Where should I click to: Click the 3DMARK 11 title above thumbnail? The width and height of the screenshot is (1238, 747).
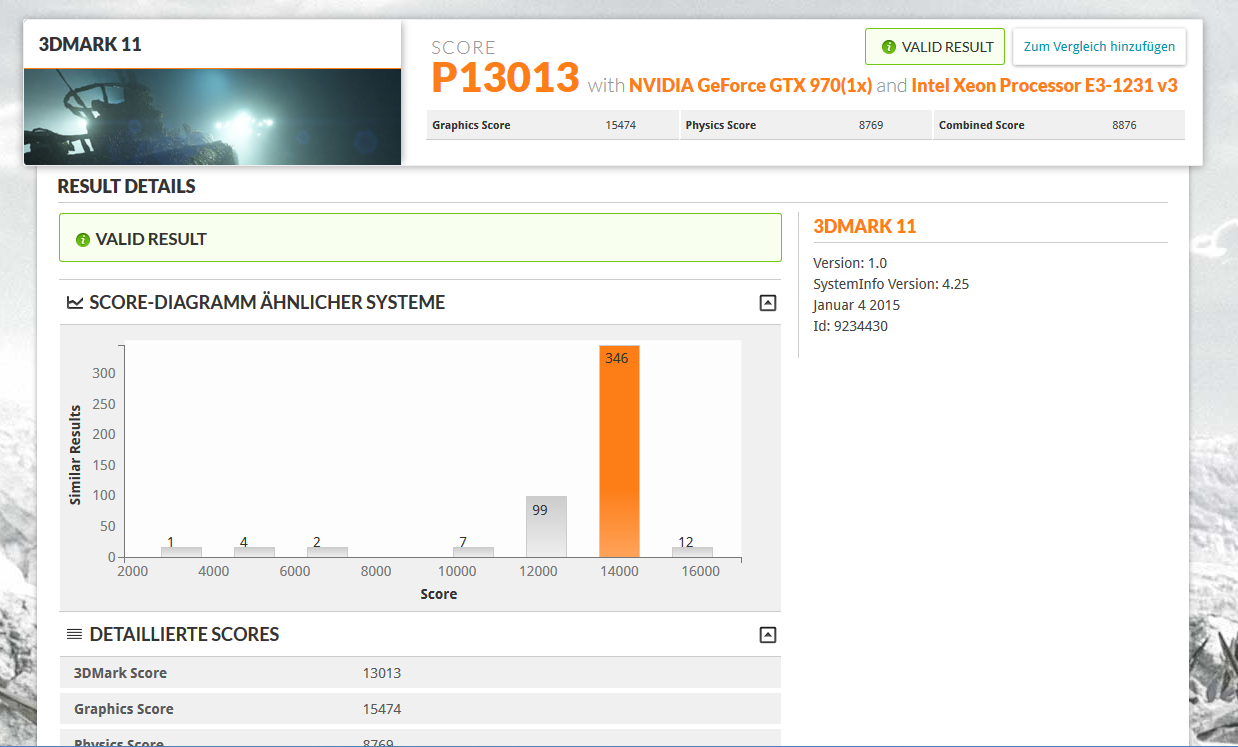pyautogui.click(x=90, y=45)
